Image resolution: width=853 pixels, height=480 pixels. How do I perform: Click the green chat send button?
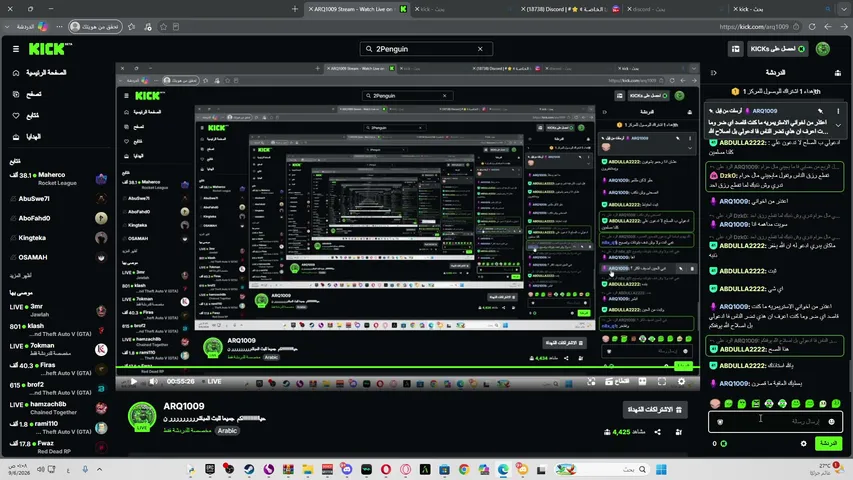(829, 444)
